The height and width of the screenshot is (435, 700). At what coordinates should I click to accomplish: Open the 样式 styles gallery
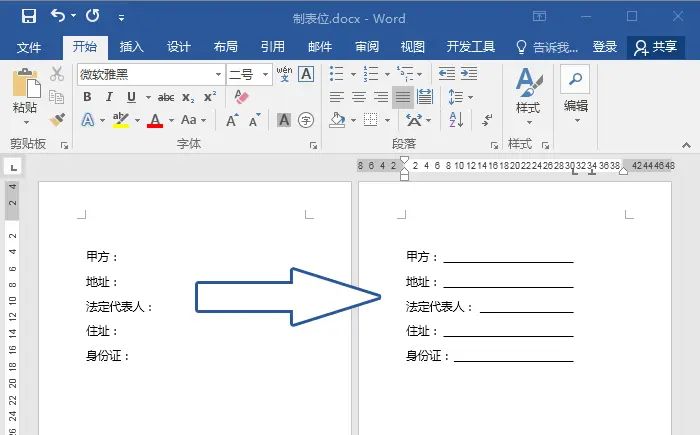pyautogui.click(x=529, y=96)
